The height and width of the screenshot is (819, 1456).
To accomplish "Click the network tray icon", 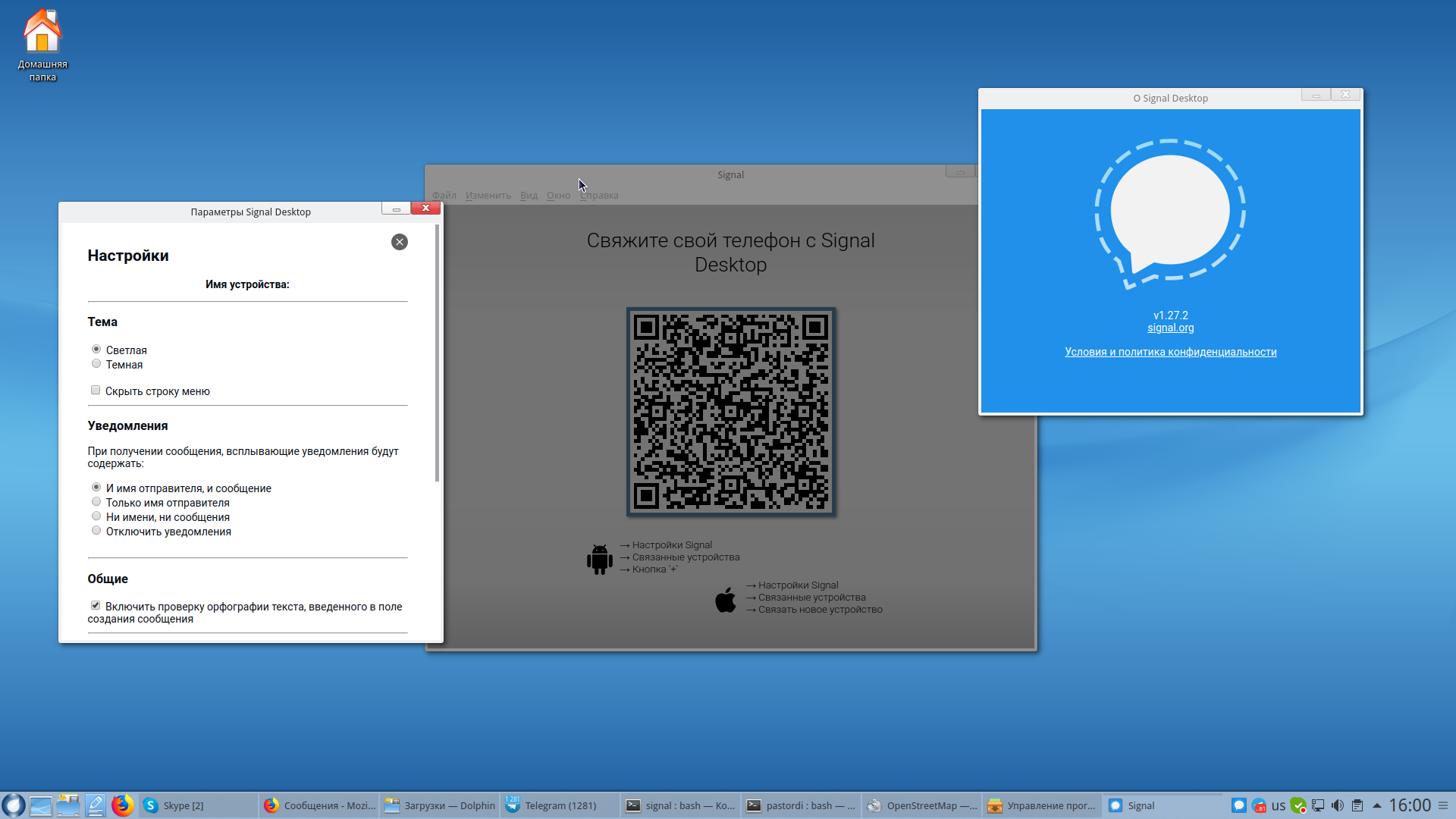I will click(x=1318, y=805).
